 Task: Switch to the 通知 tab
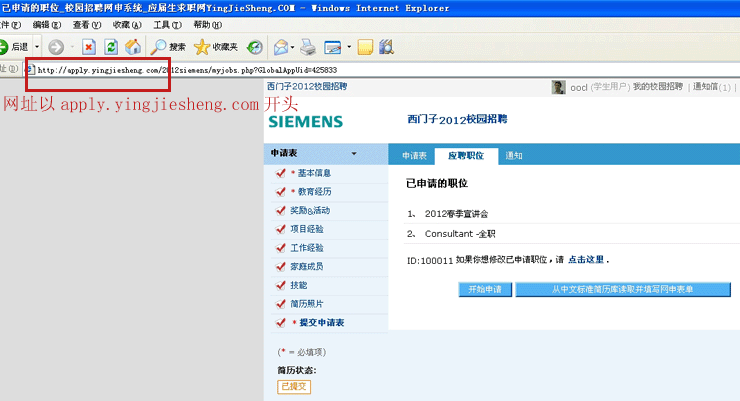tap(513, 156)
